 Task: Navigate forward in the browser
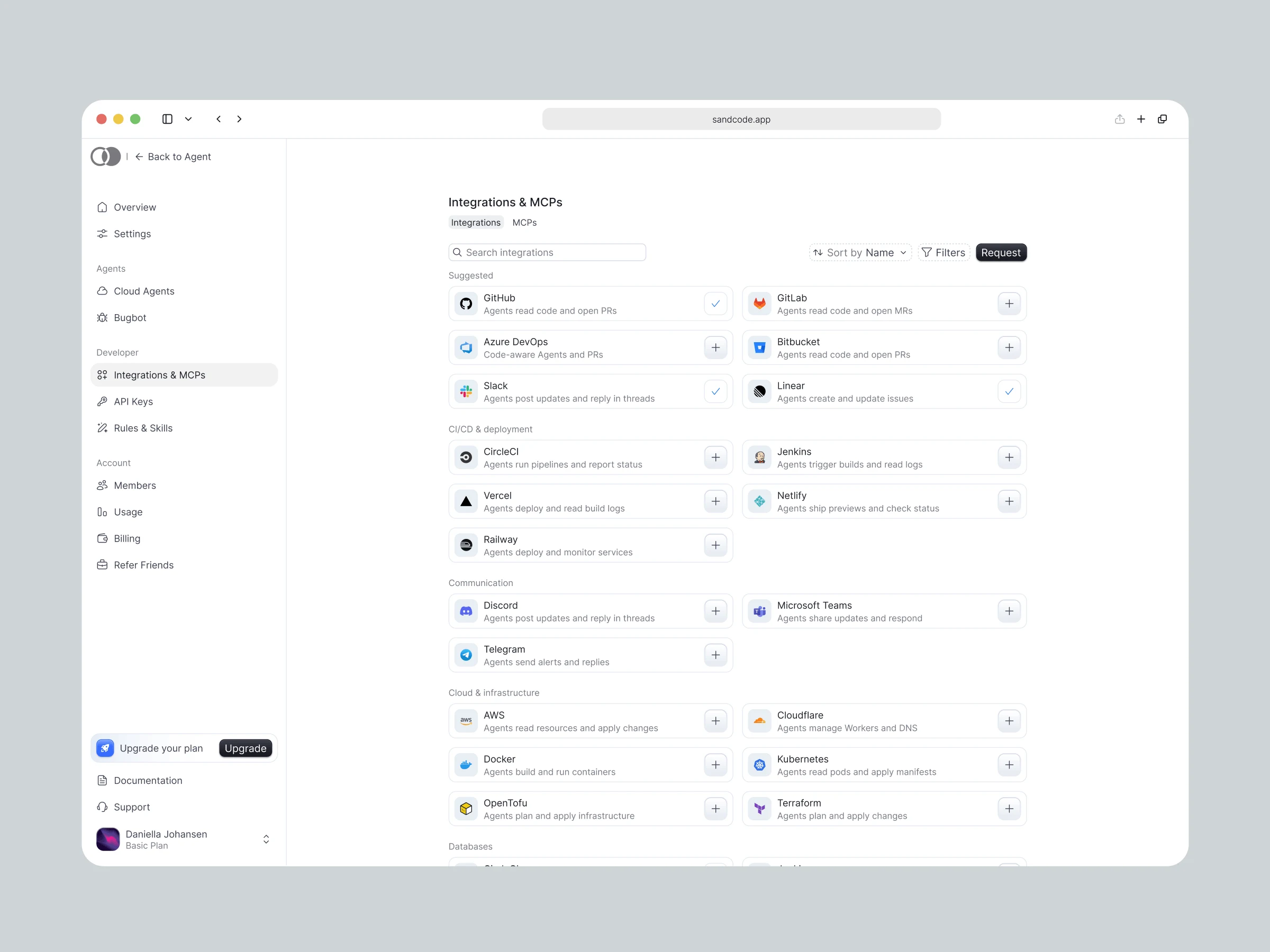[x=239, y=119]
